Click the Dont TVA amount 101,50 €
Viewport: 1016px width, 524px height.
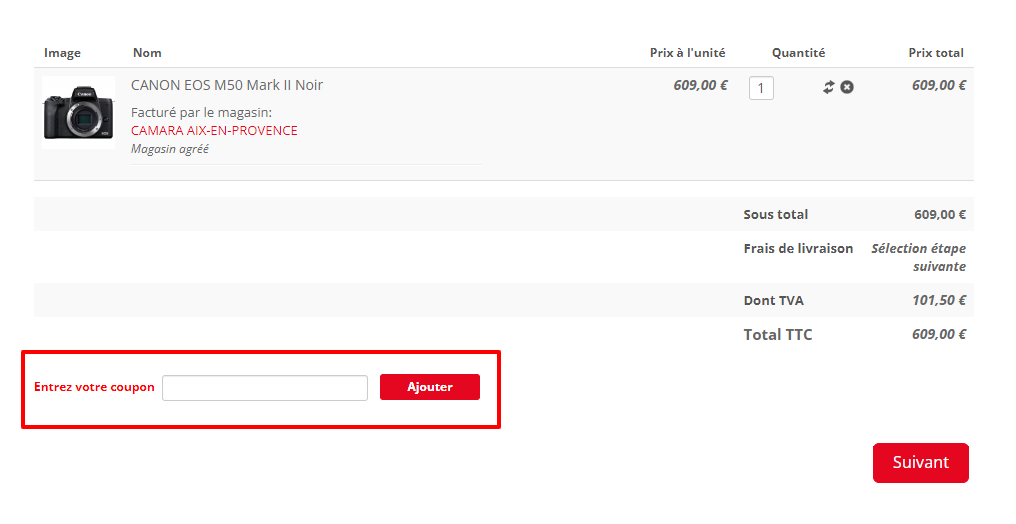tap(939, 300)
